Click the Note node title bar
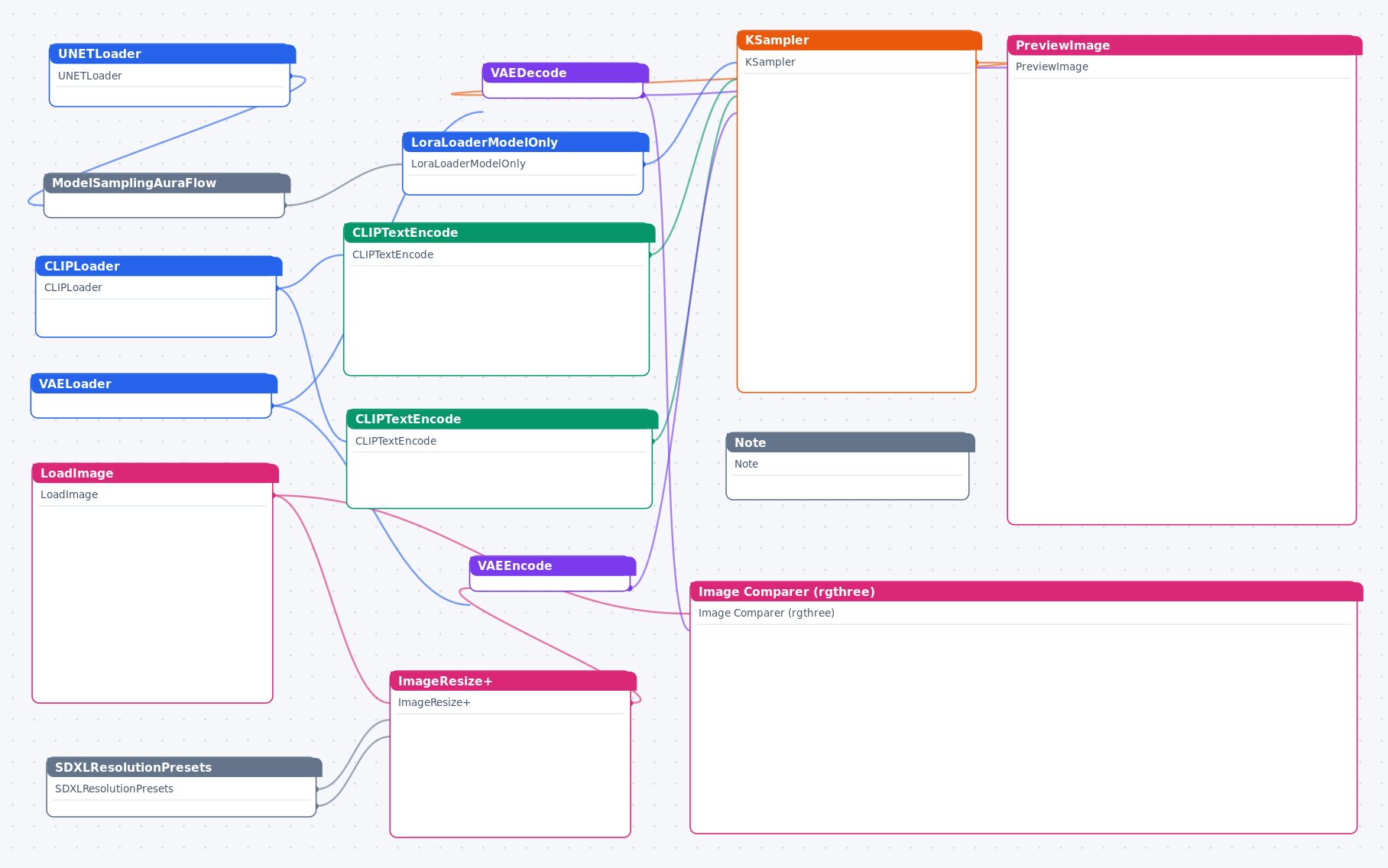 (850, 442)
